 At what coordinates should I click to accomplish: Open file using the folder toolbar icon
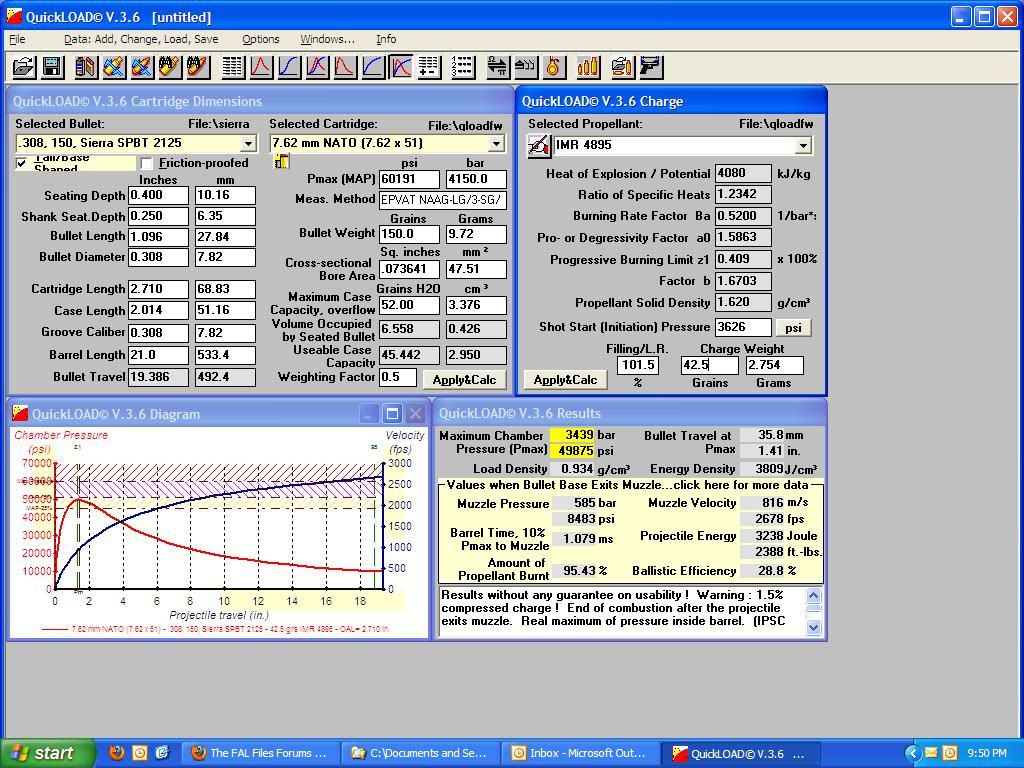click(x=23, y=67)
